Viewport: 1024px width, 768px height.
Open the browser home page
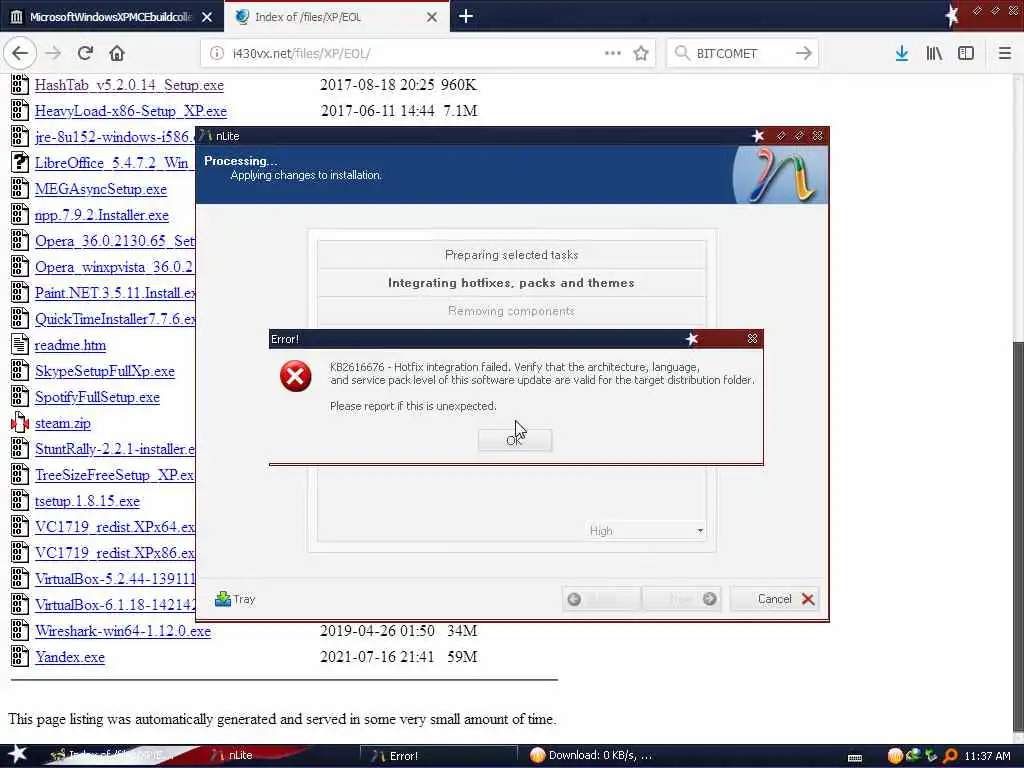point(117,54)
